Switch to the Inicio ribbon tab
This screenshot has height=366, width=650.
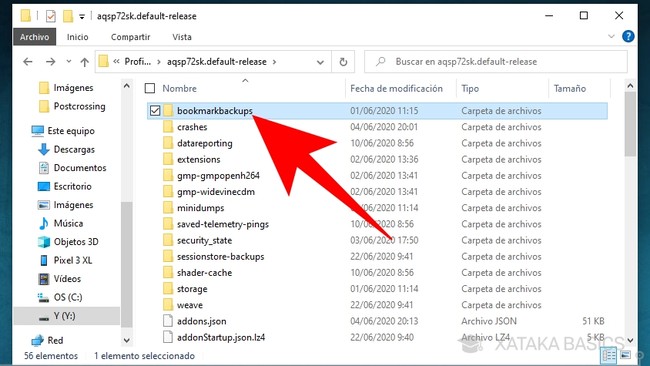pyautogui.click(x=78, y=37)
